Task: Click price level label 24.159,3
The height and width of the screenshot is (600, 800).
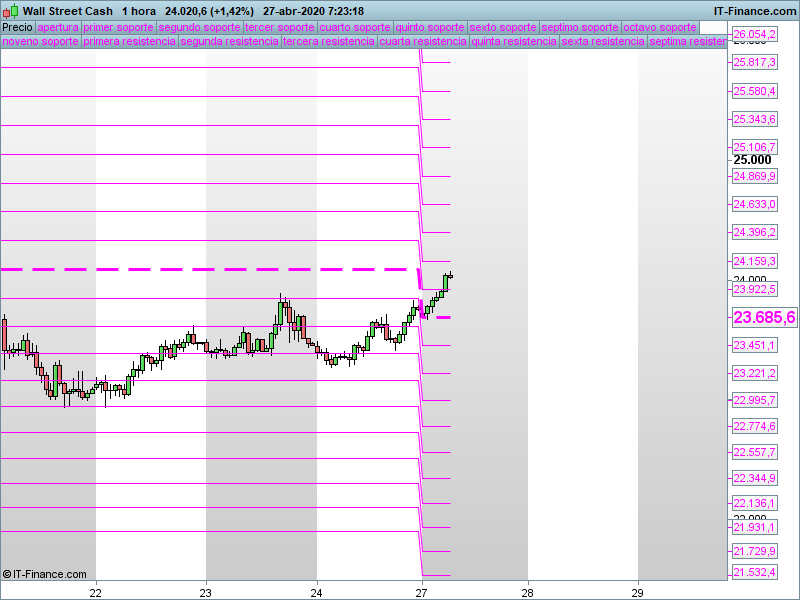Action: [x=755, y=261]
